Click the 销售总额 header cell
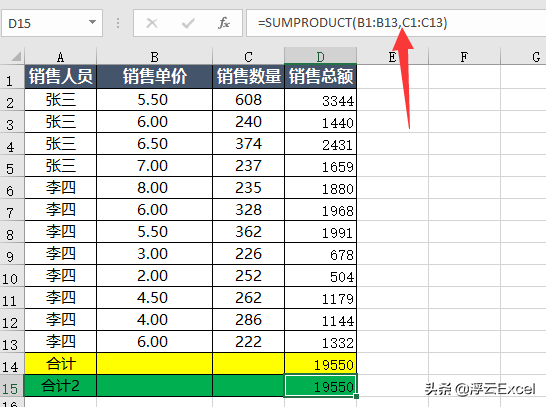546x407 pixels. click(320, 77)
